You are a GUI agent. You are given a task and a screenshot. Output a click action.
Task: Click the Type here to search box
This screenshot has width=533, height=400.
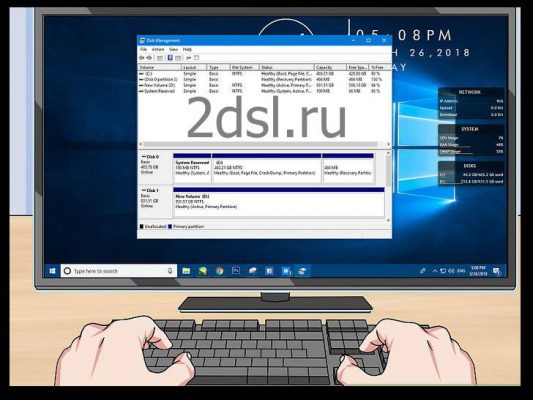coord(119,271)
